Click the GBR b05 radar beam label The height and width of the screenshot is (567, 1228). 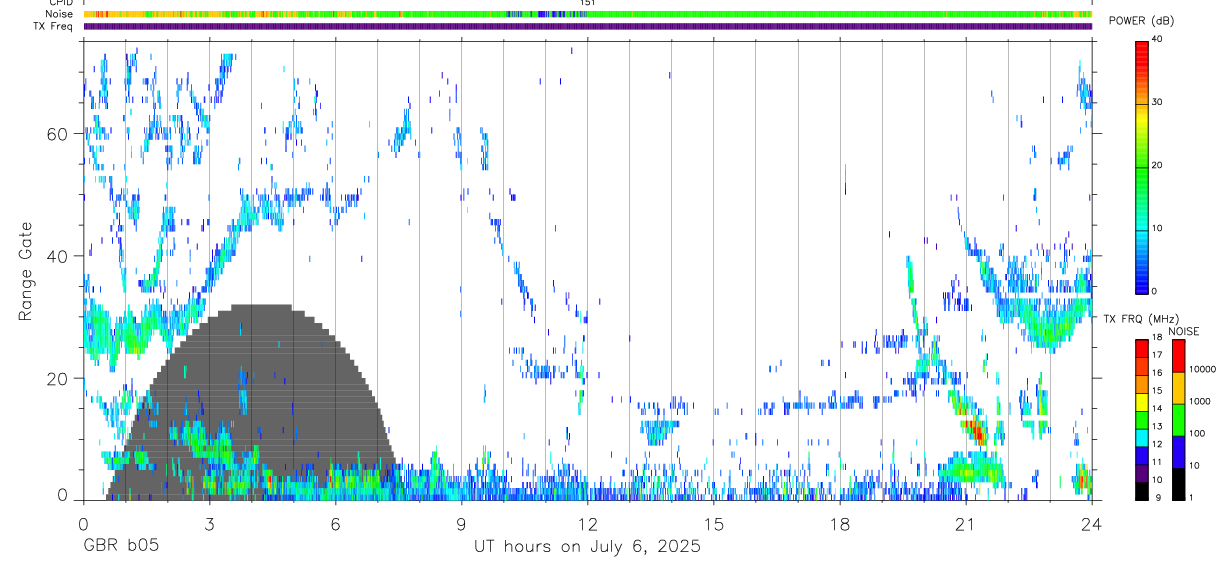[120, 547]
